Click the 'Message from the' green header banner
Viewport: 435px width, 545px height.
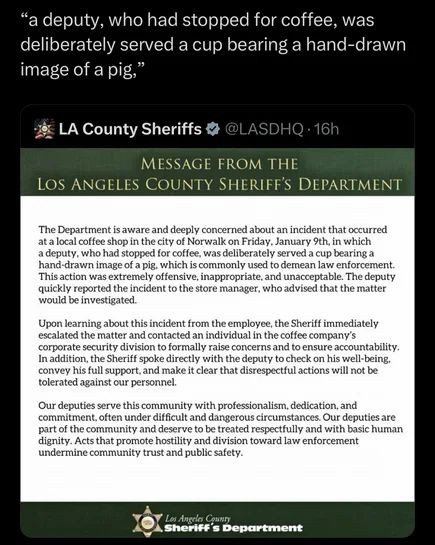click(x=218, y=172)
